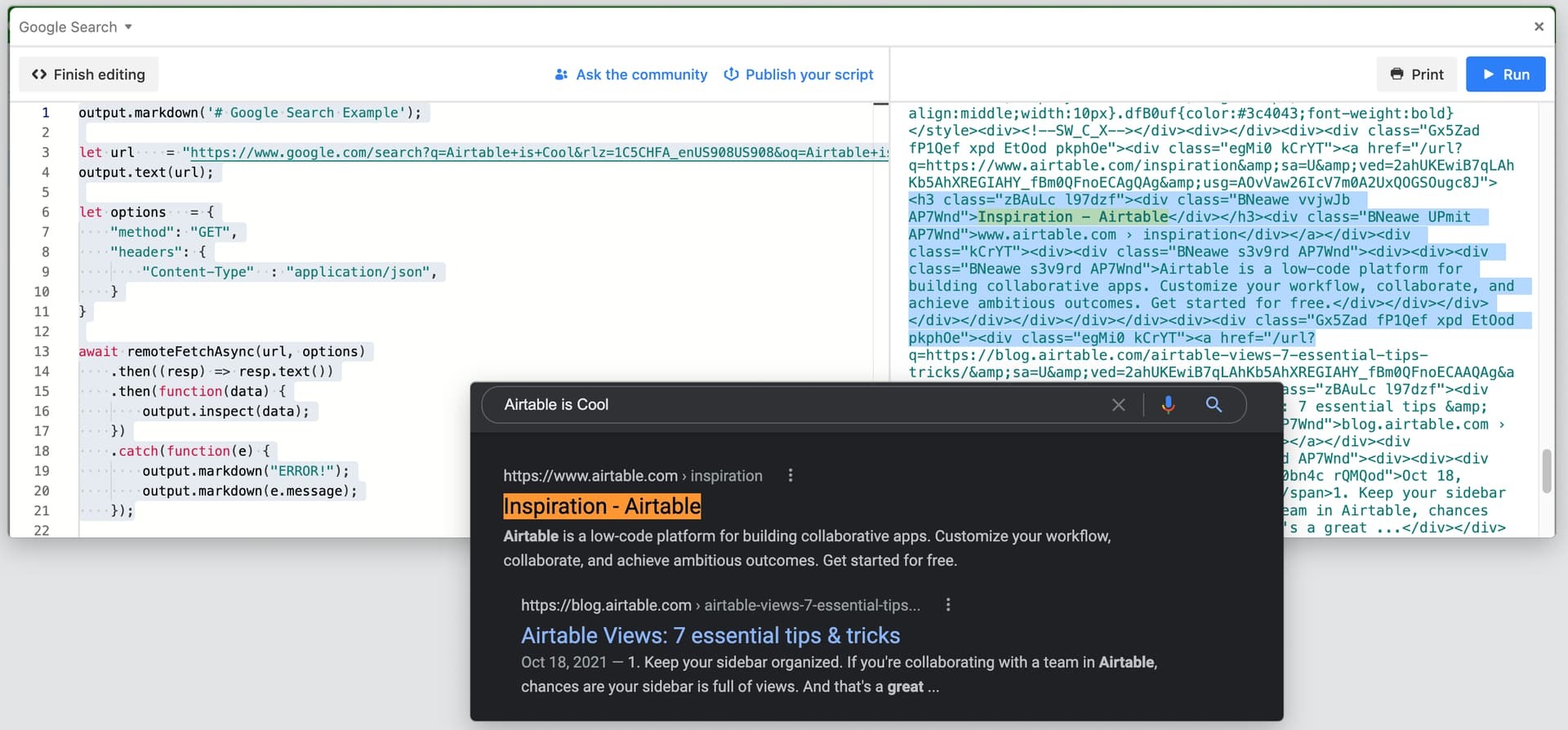Click the Publish your script link
This screenshot has width=1568, height=730.
pyautogui.click(x=799, y=74)
